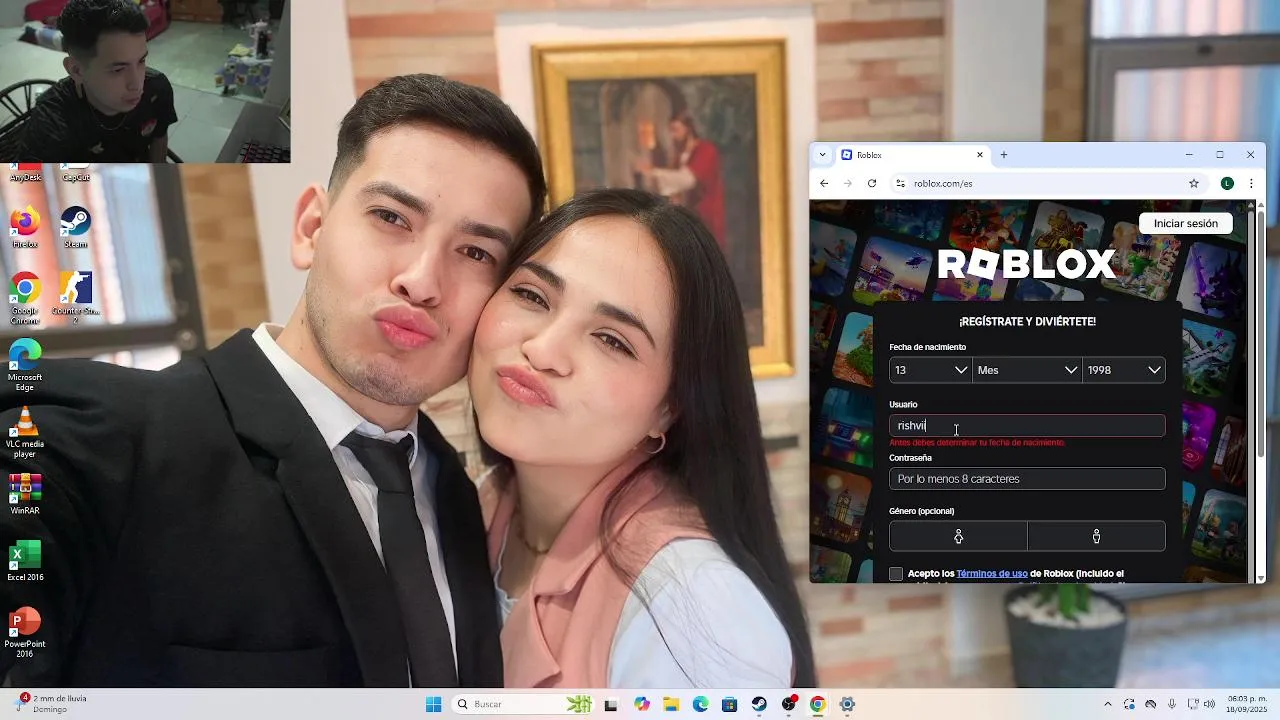Open OBS icon with red badge in taskbar
This screenshot has width=1280, height=720.
(789, 704)
